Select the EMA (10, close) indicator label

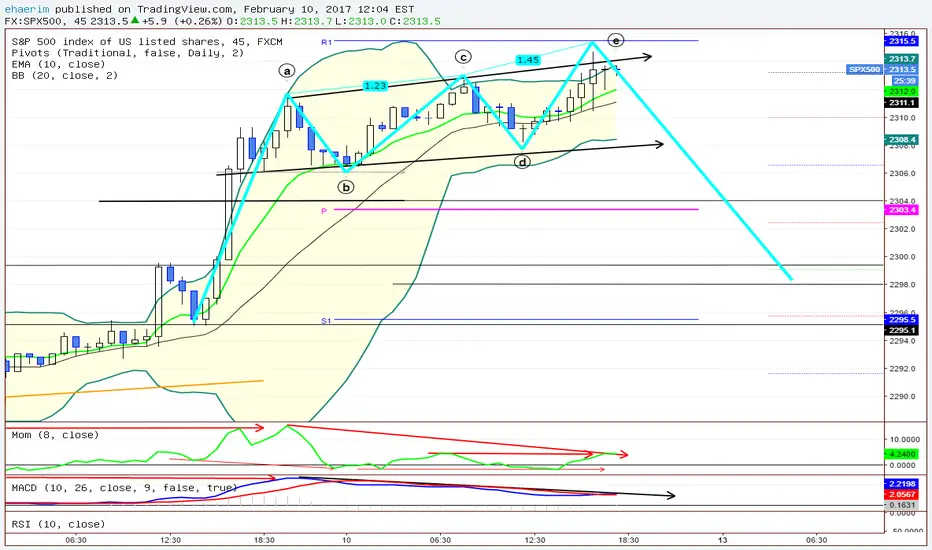tap(58, 64)
